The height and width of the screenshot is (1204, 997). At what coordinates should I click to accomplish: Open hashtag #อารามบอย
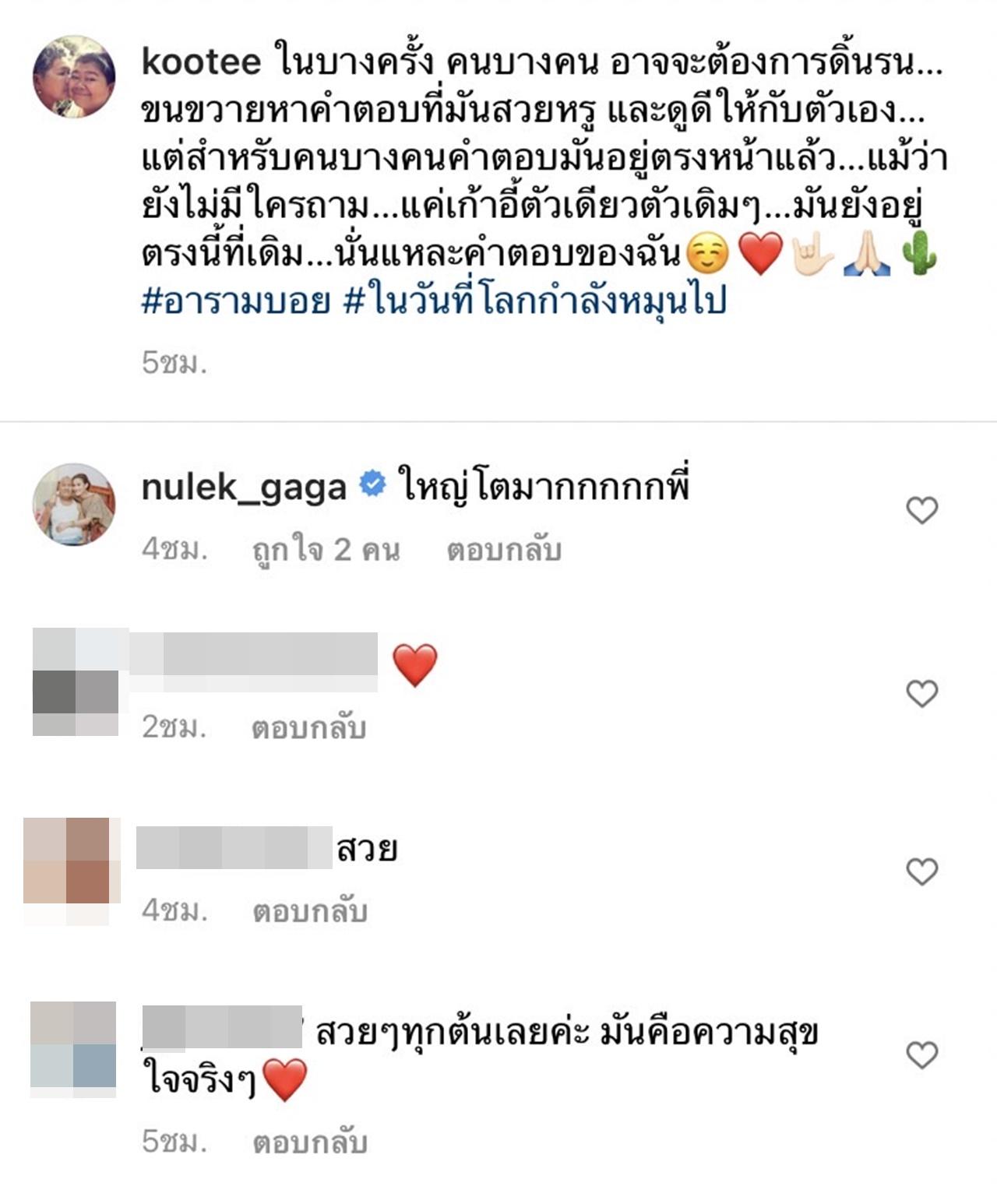pyautogui.click(x=236, y=301)
